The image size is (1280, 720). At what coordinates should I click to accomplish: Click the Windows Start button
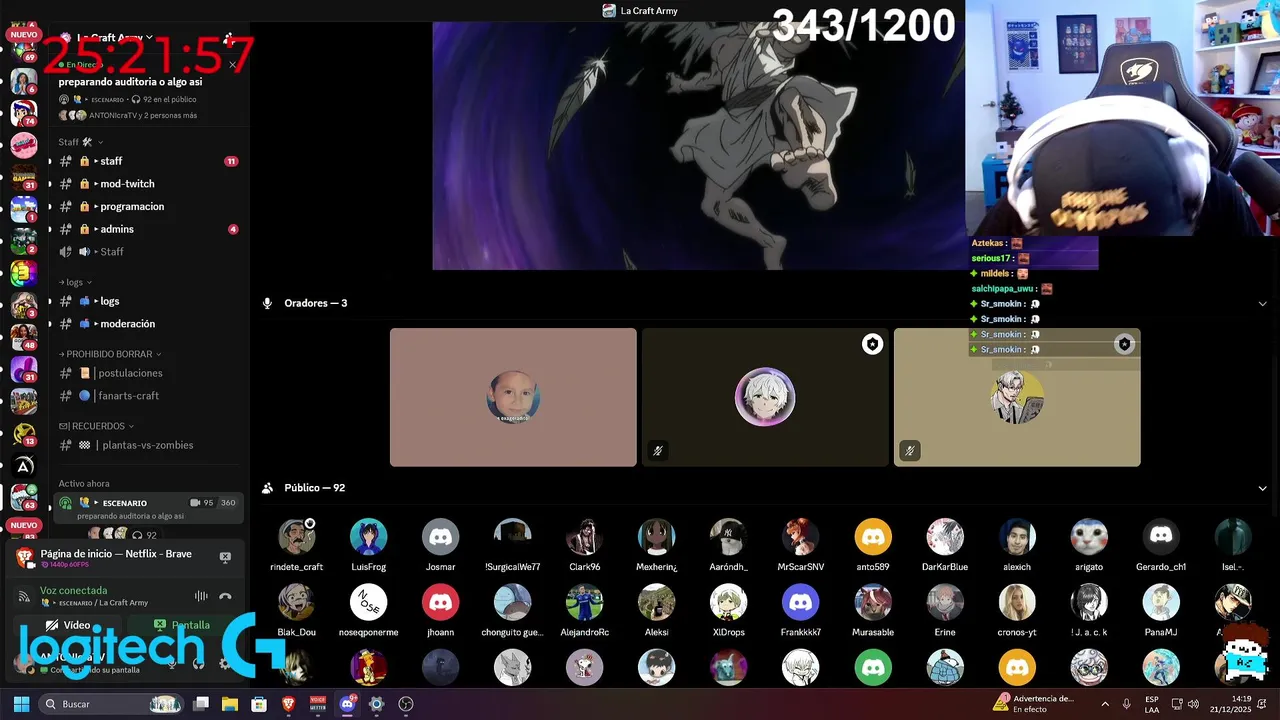(21, 704)
